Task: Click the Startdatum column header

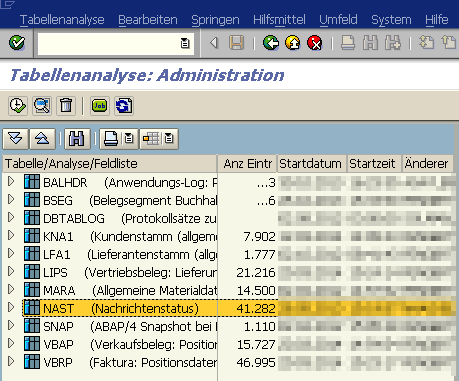Action: pos(311,164)
